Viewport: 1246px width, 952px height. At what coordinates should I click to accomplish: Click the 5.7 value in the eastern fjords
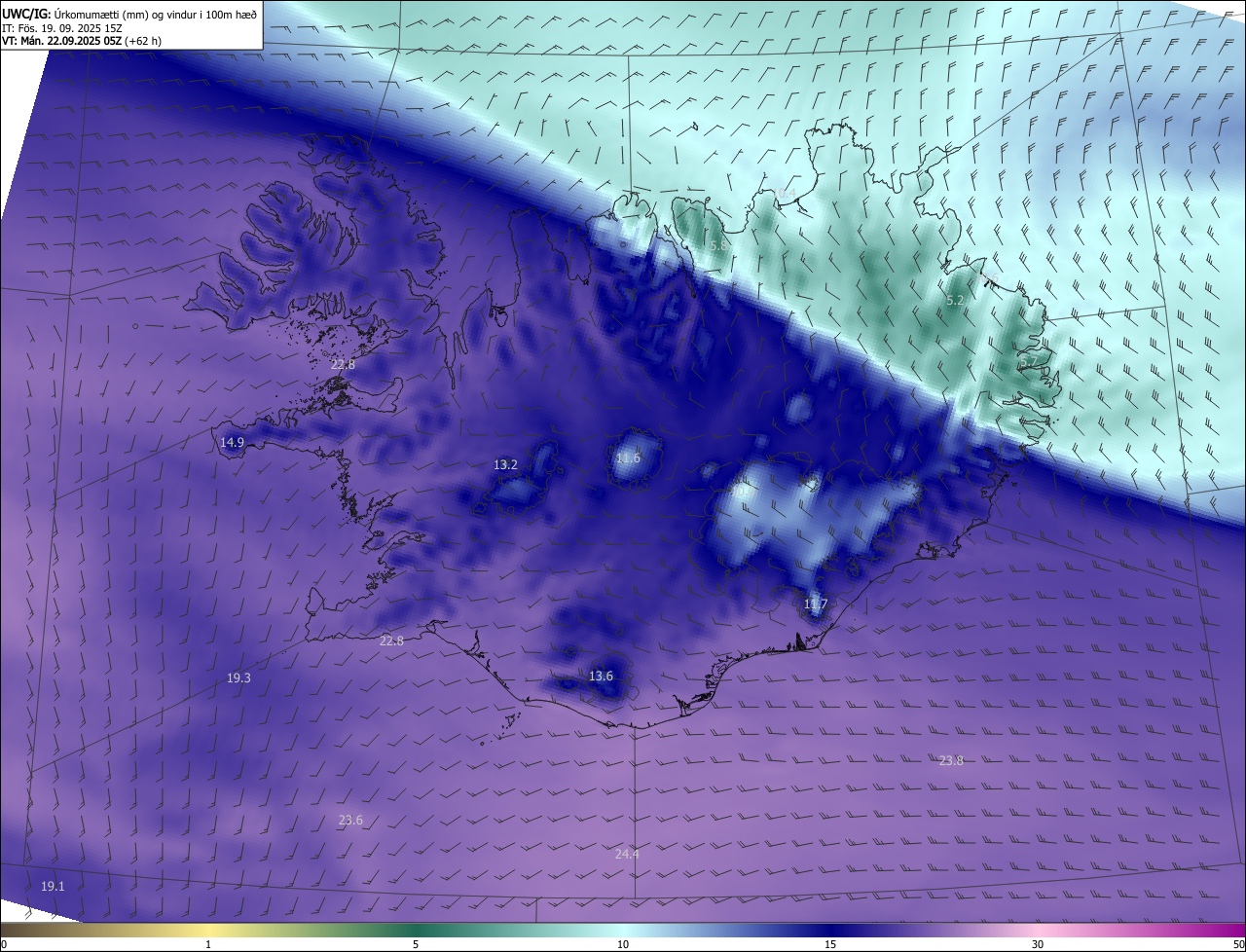[x=1028, y=362]
